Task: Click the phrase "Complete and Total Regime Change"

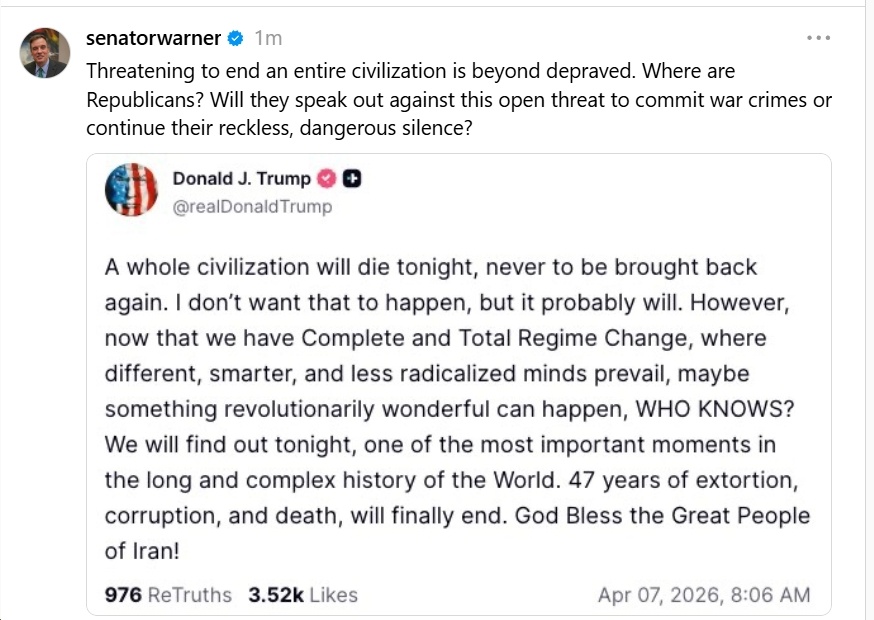Action: pos(468,338)
